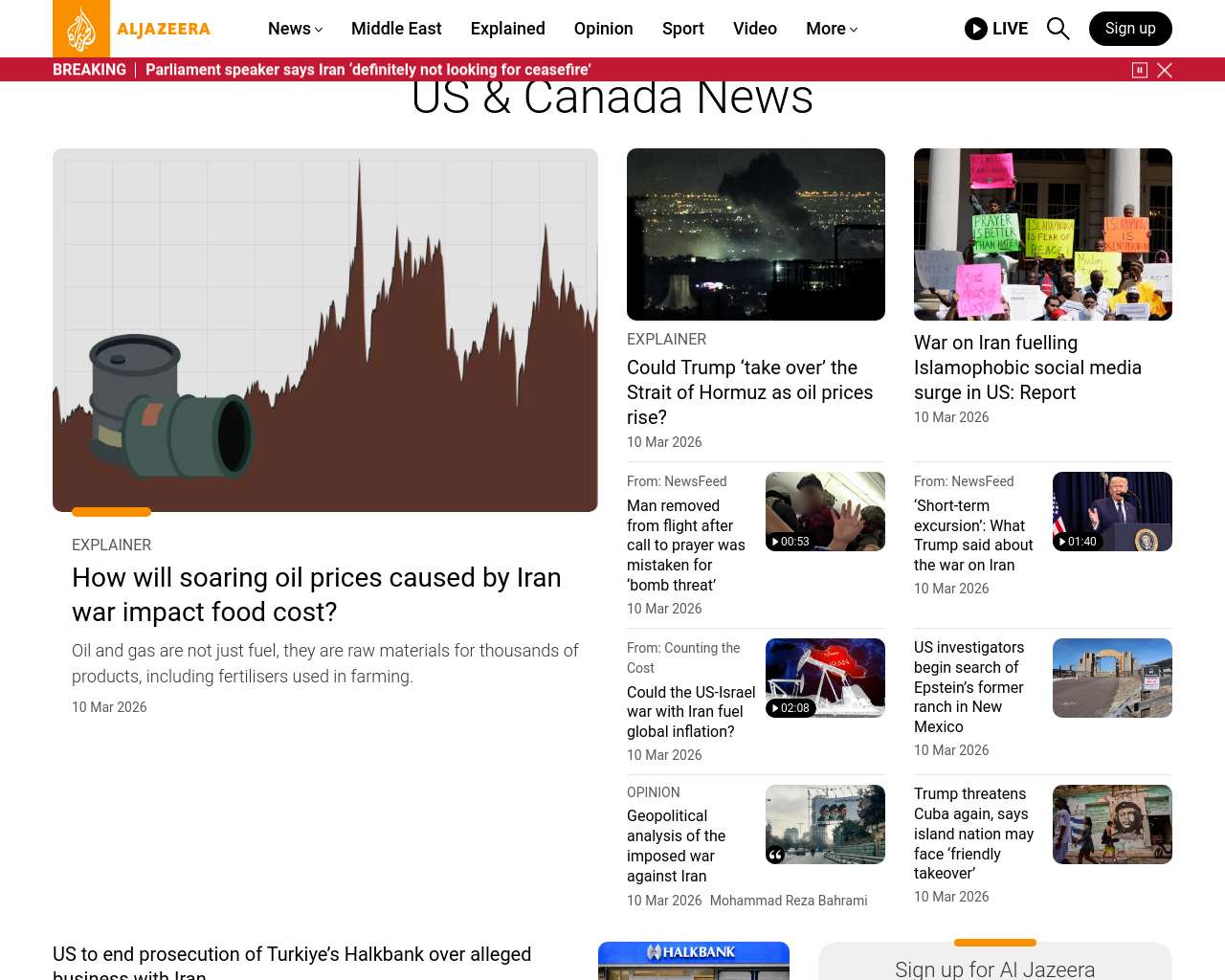Open Strait of Hormuz night smoke thumbnail
The image size is (1225, 980).
coord(756,234)
